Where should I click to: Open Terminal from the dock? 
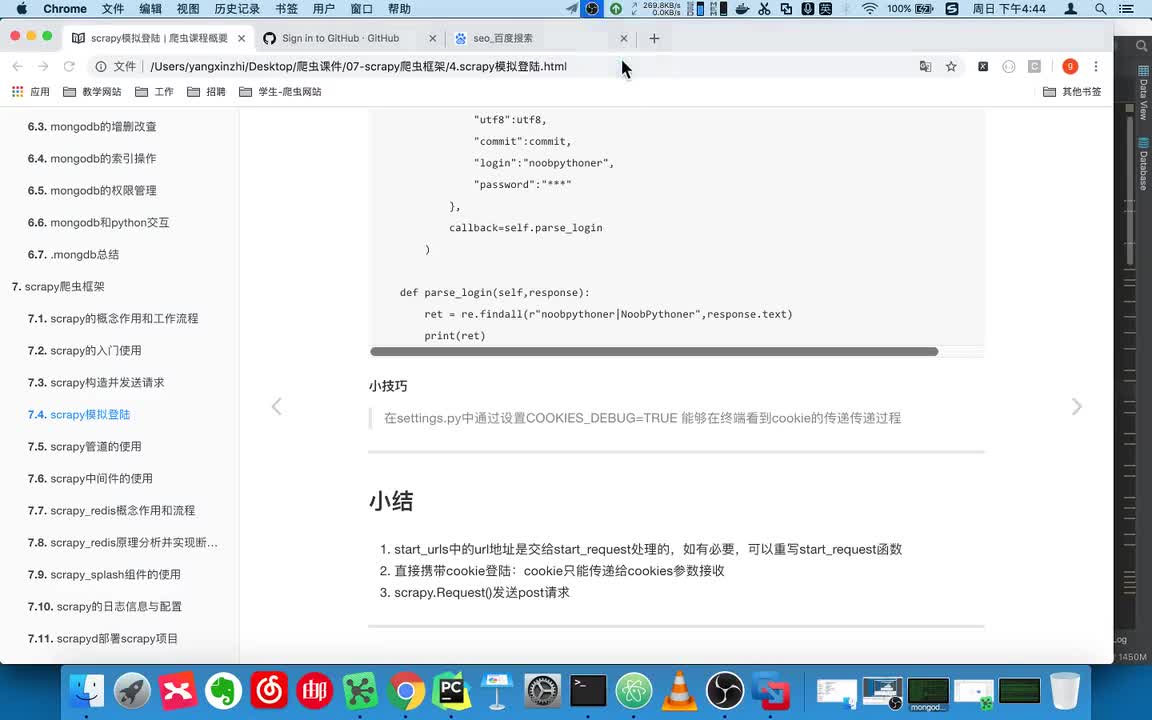point(588,691)
